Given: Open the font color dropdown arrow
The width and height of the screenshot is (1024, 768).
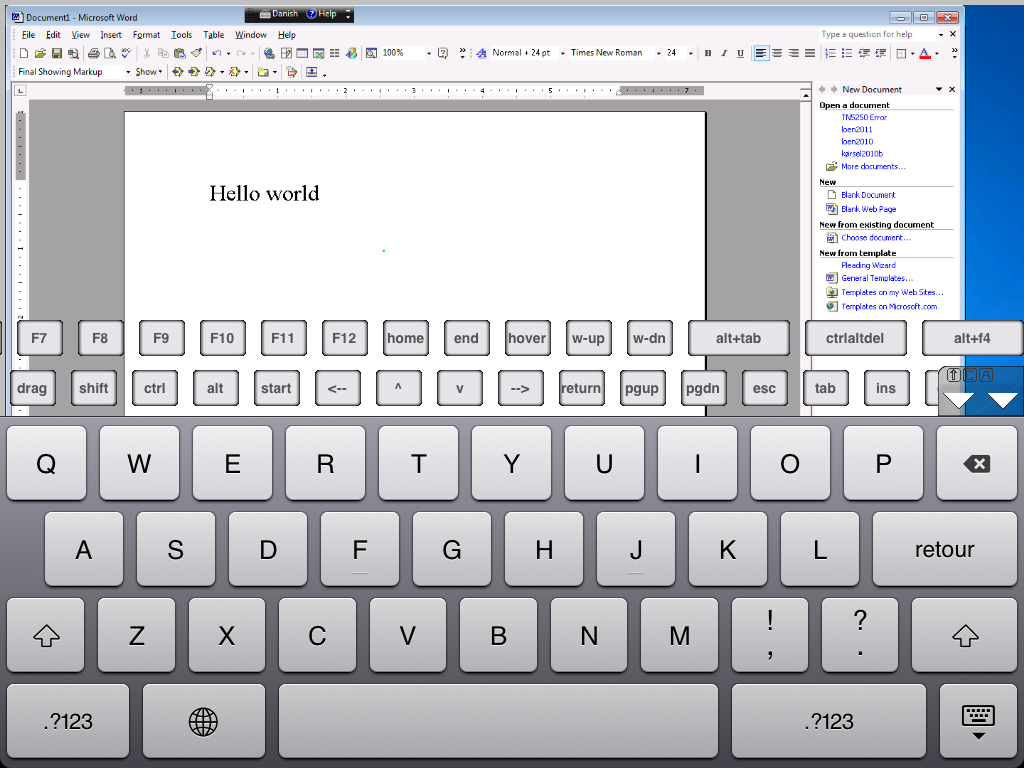Looking at the screenshot, I should (937, 54).
